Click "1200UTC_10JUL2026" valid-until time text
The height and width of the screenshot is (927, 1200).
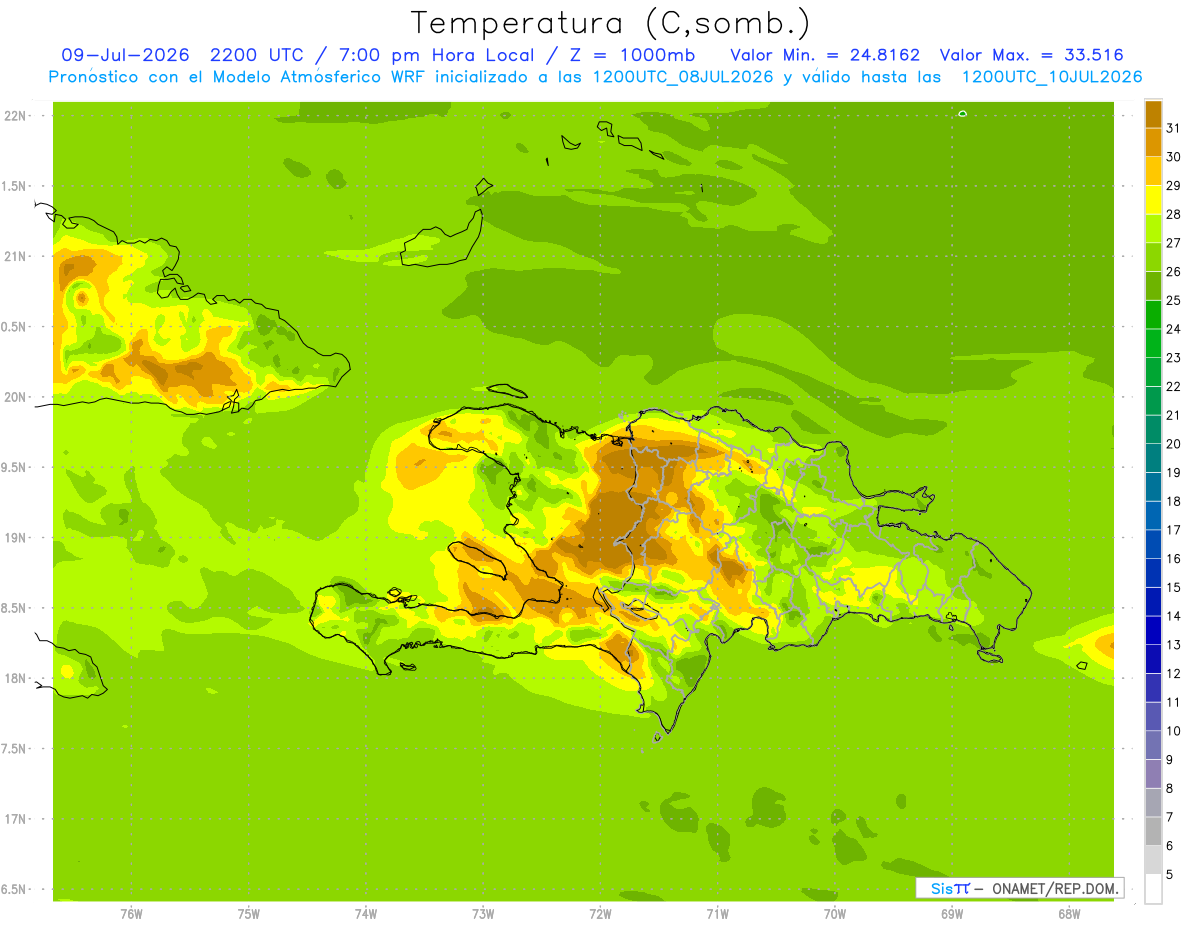click(x=1052, y=77)
